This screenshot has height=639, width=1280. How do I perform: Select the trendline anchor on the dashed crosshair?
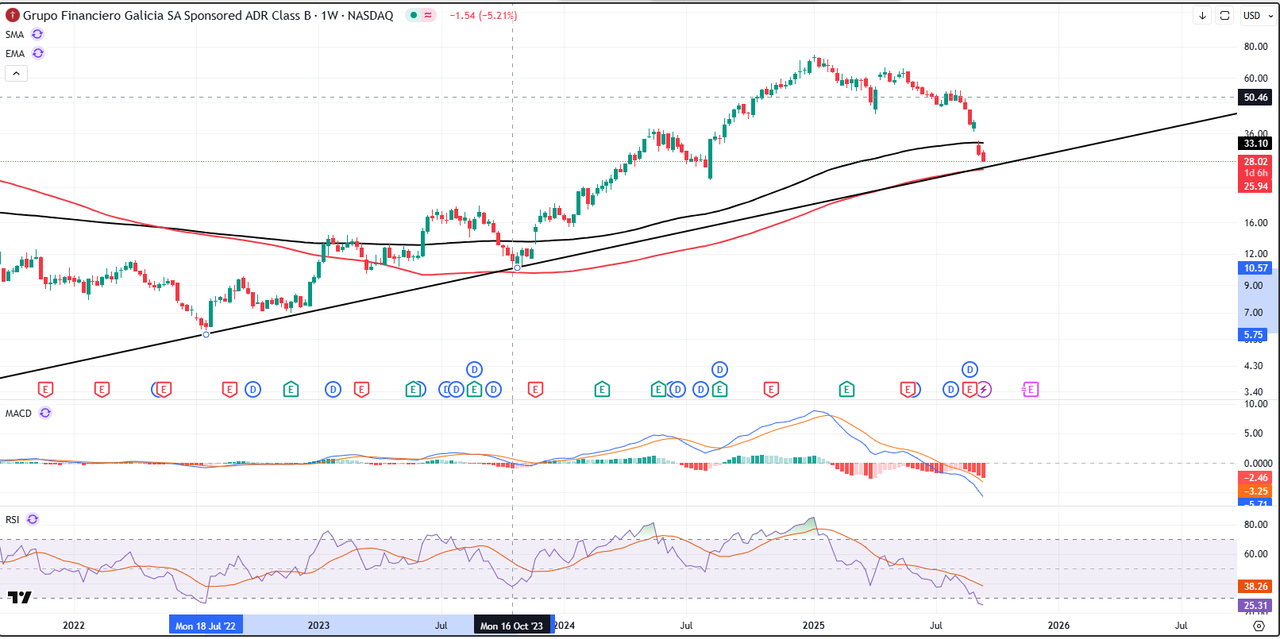click(x=517, y=267)
